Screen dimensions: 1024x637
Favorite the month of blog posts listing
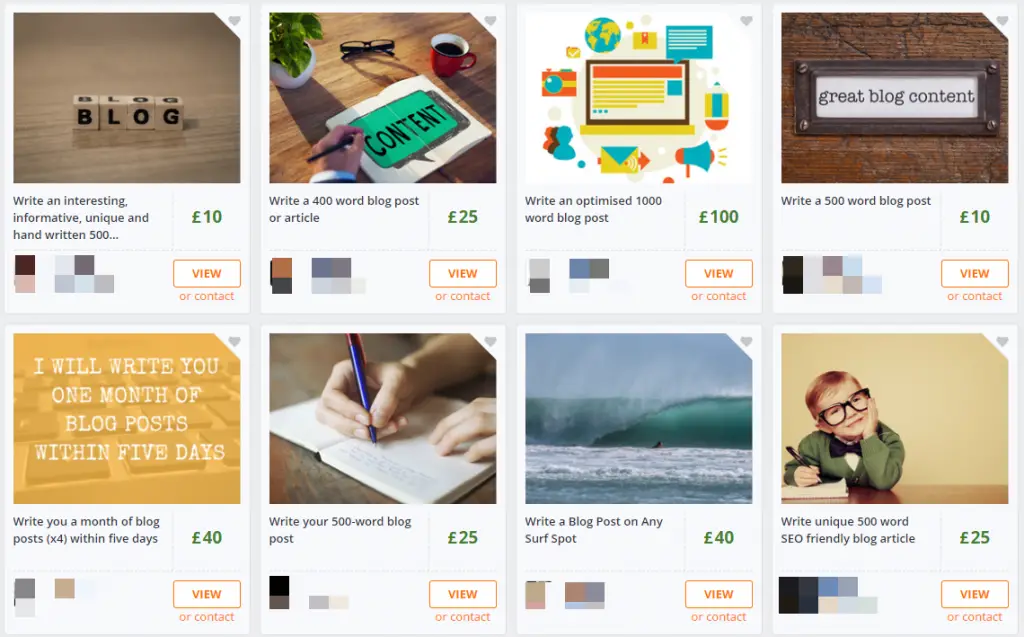(x=234, y=342)
